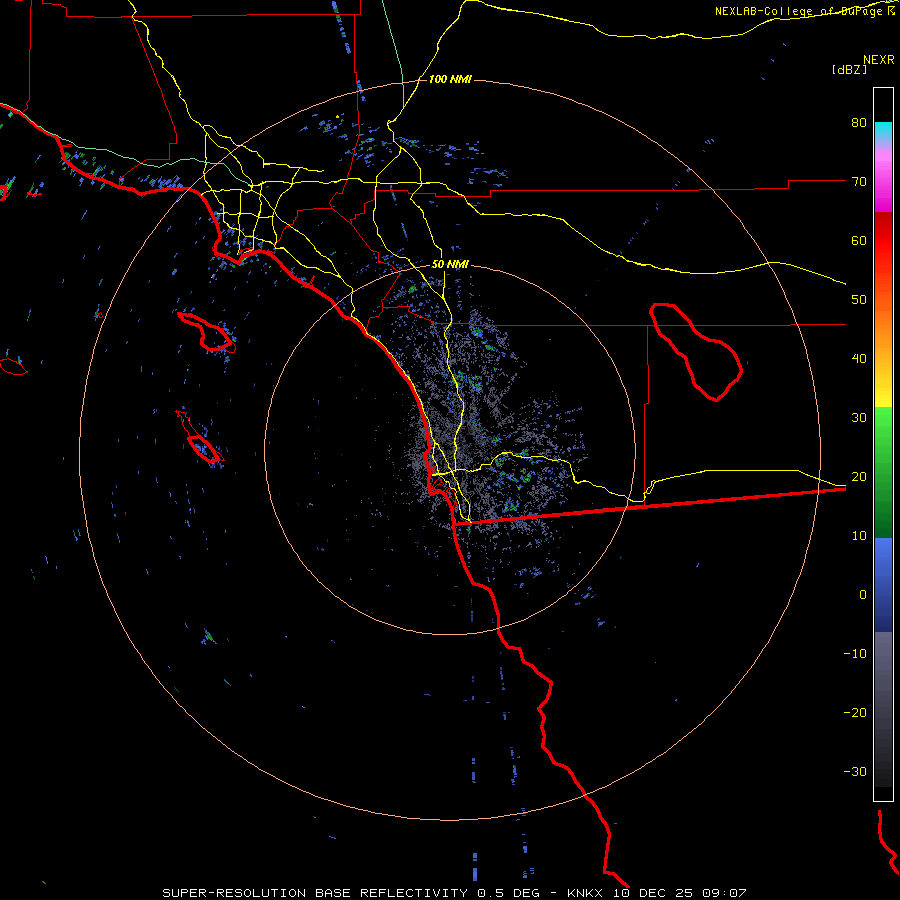Click the [dBZ] units label
This screenshot has height=900, width=900.
tap(849, 69)
